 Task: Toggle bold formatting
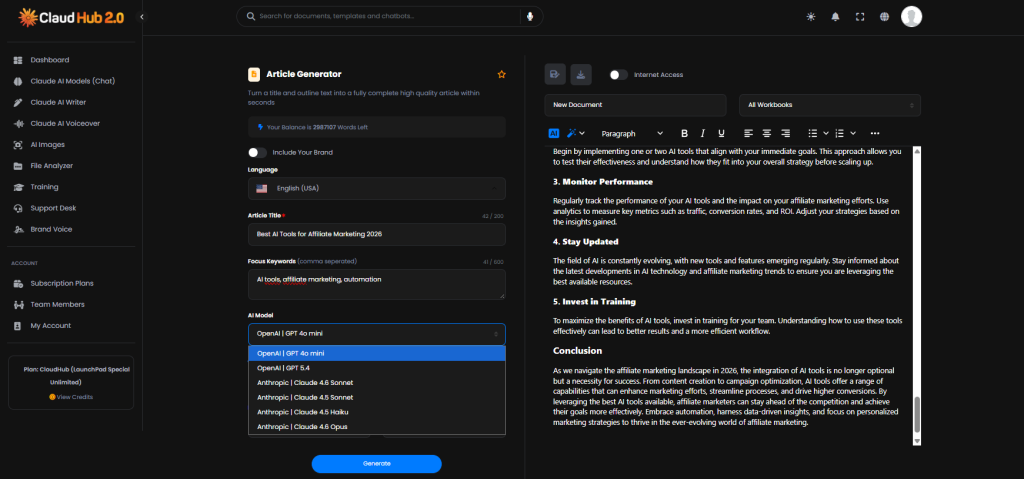point(684,133)
